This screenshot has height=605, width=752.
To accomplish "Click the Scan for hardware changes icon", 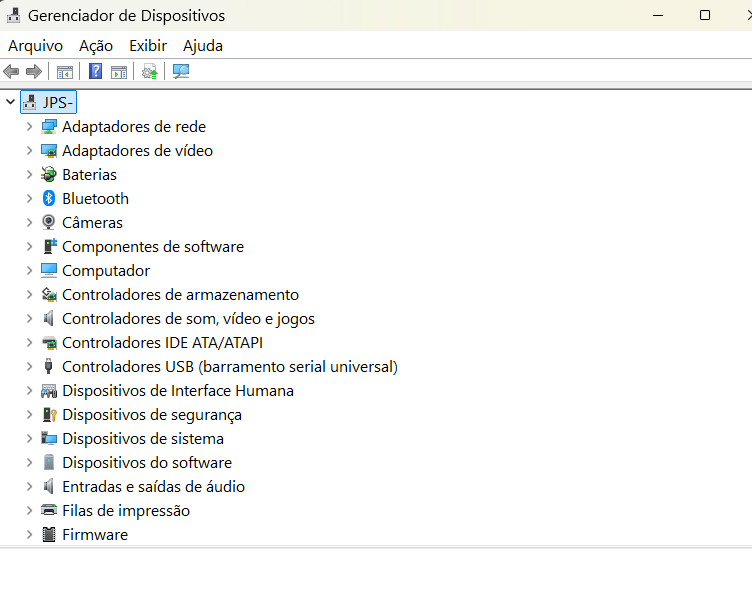I will click(181, 72).
